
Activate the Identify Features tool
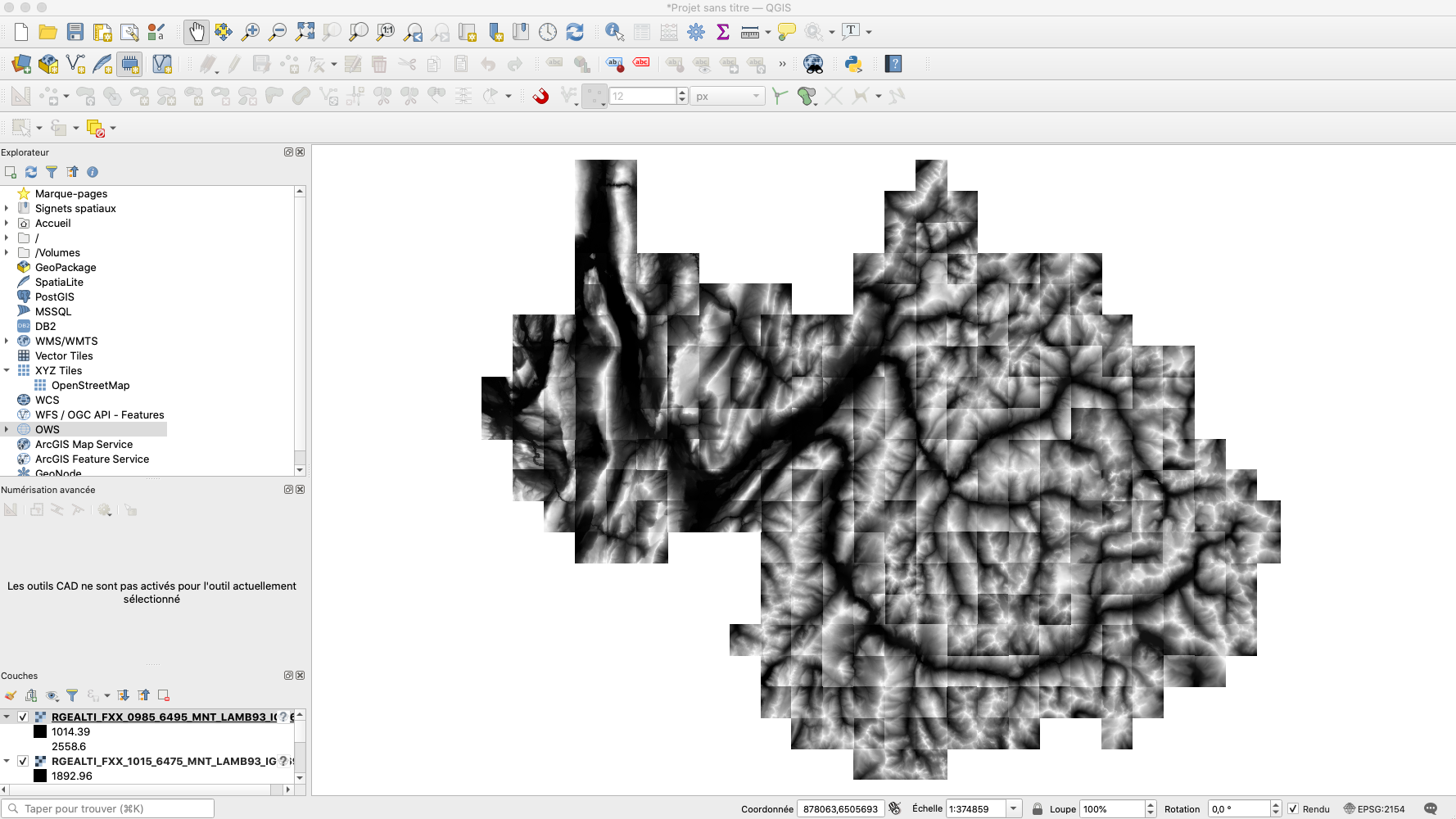click(x=614, y=32)
